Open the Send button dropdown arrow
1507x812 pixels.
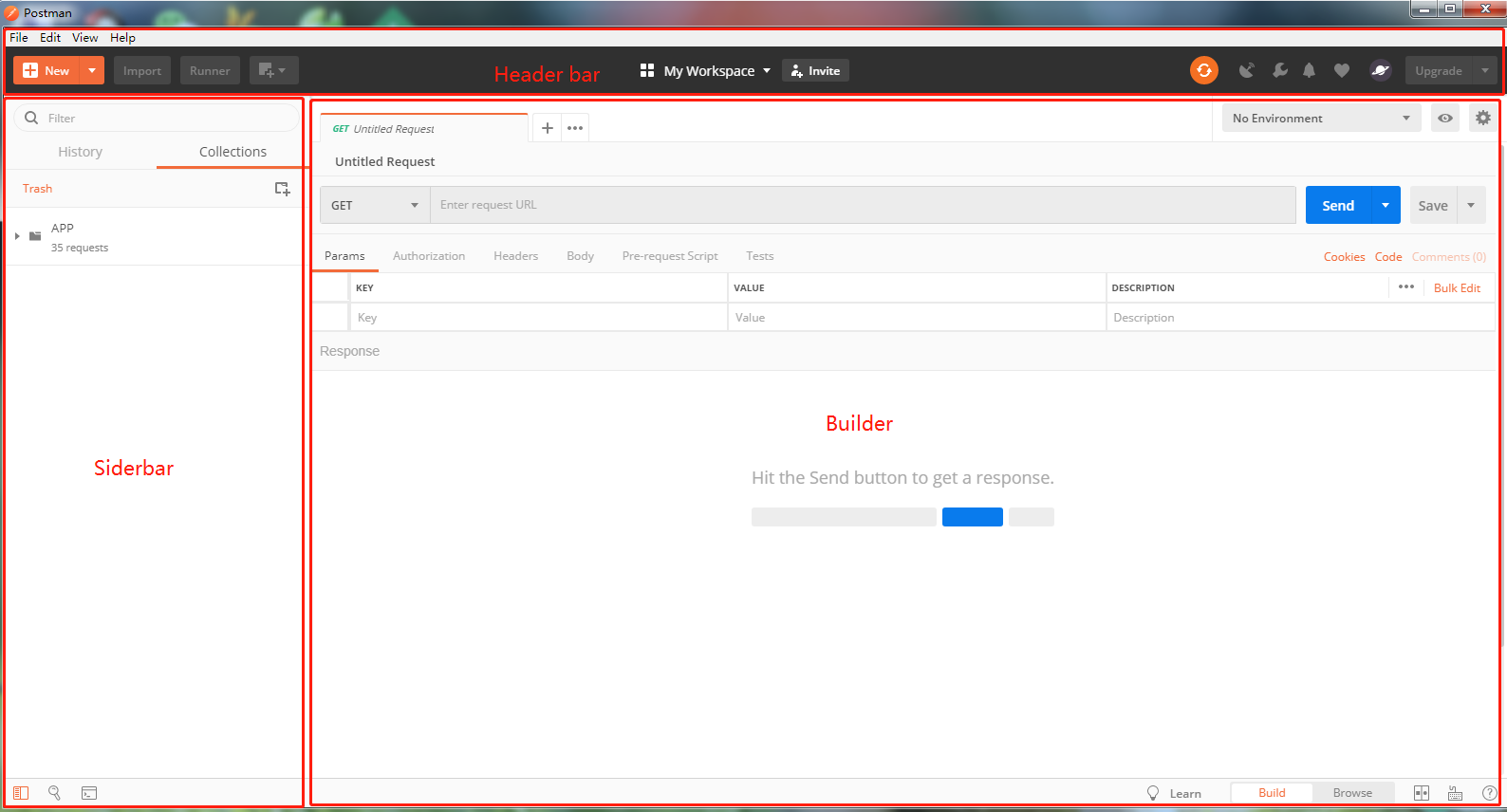pyautogui.click(x=1386, y=205)
